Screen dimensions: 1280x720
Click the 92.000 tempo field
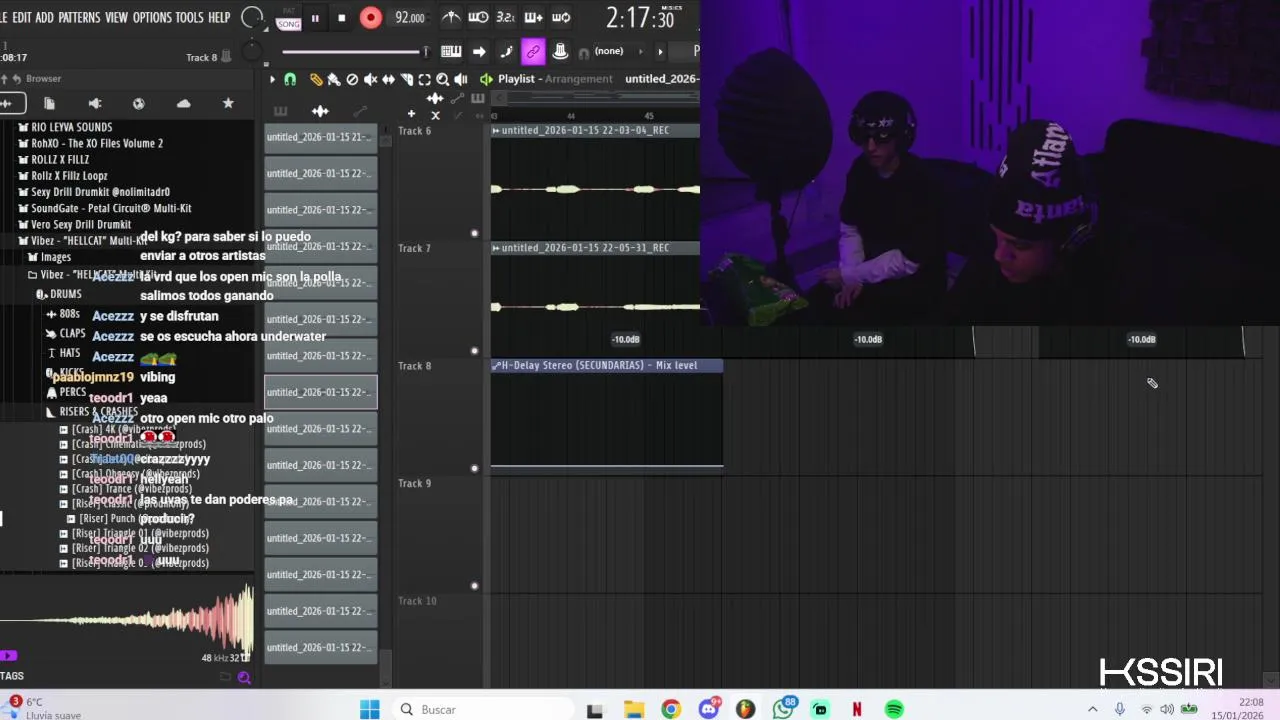tap(409, 18)
